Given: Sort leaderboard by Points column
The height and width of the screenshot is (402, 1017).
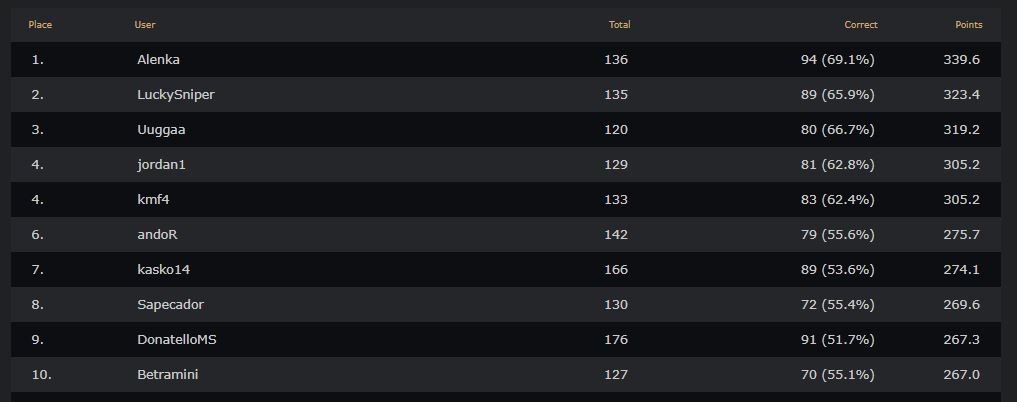Looking at the screenshot, I should point(968,25).
